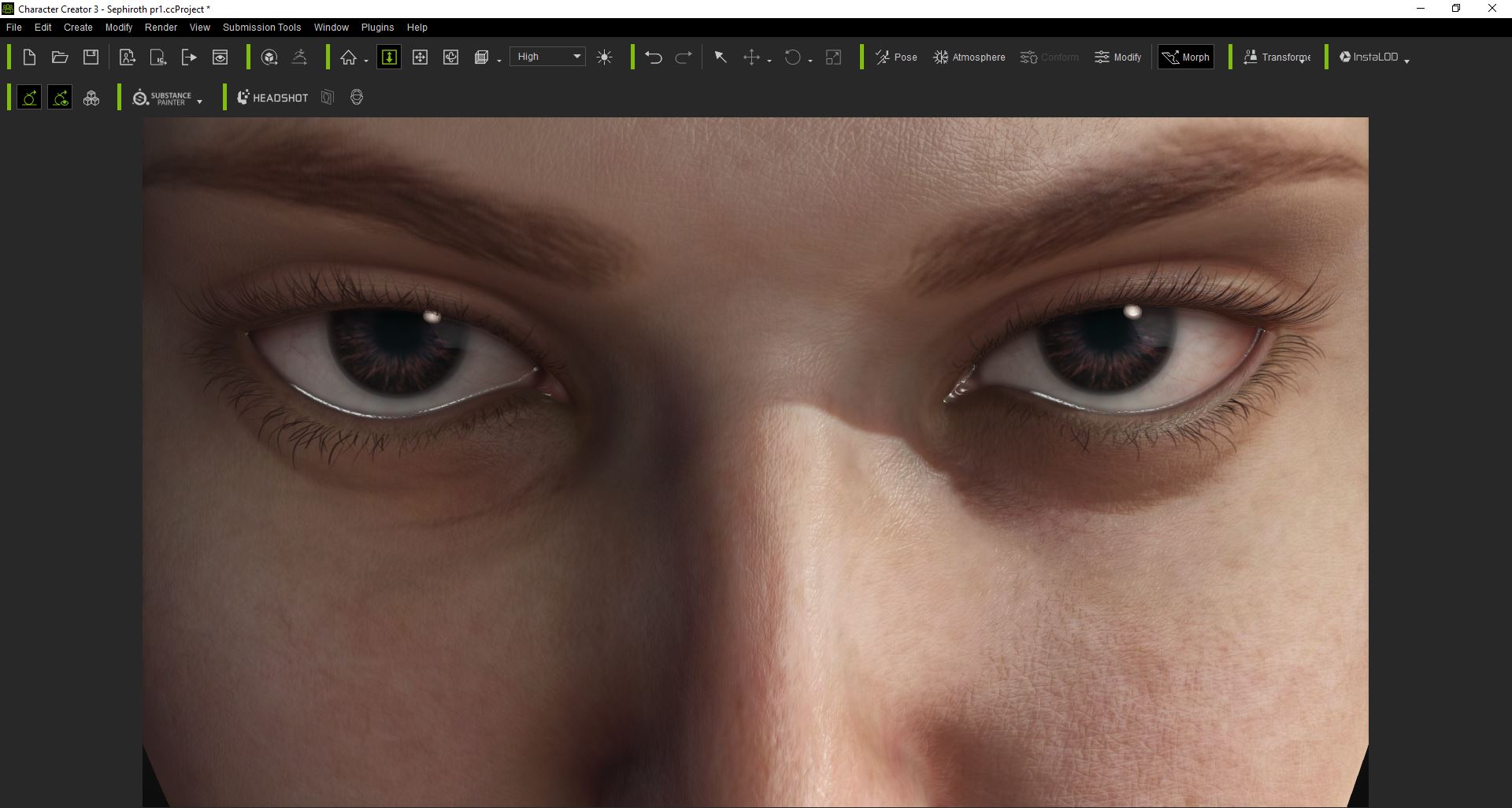Click the Transformer button
The width and height of the screenshot is (1512, 808).
click(x=1277, y=57)
